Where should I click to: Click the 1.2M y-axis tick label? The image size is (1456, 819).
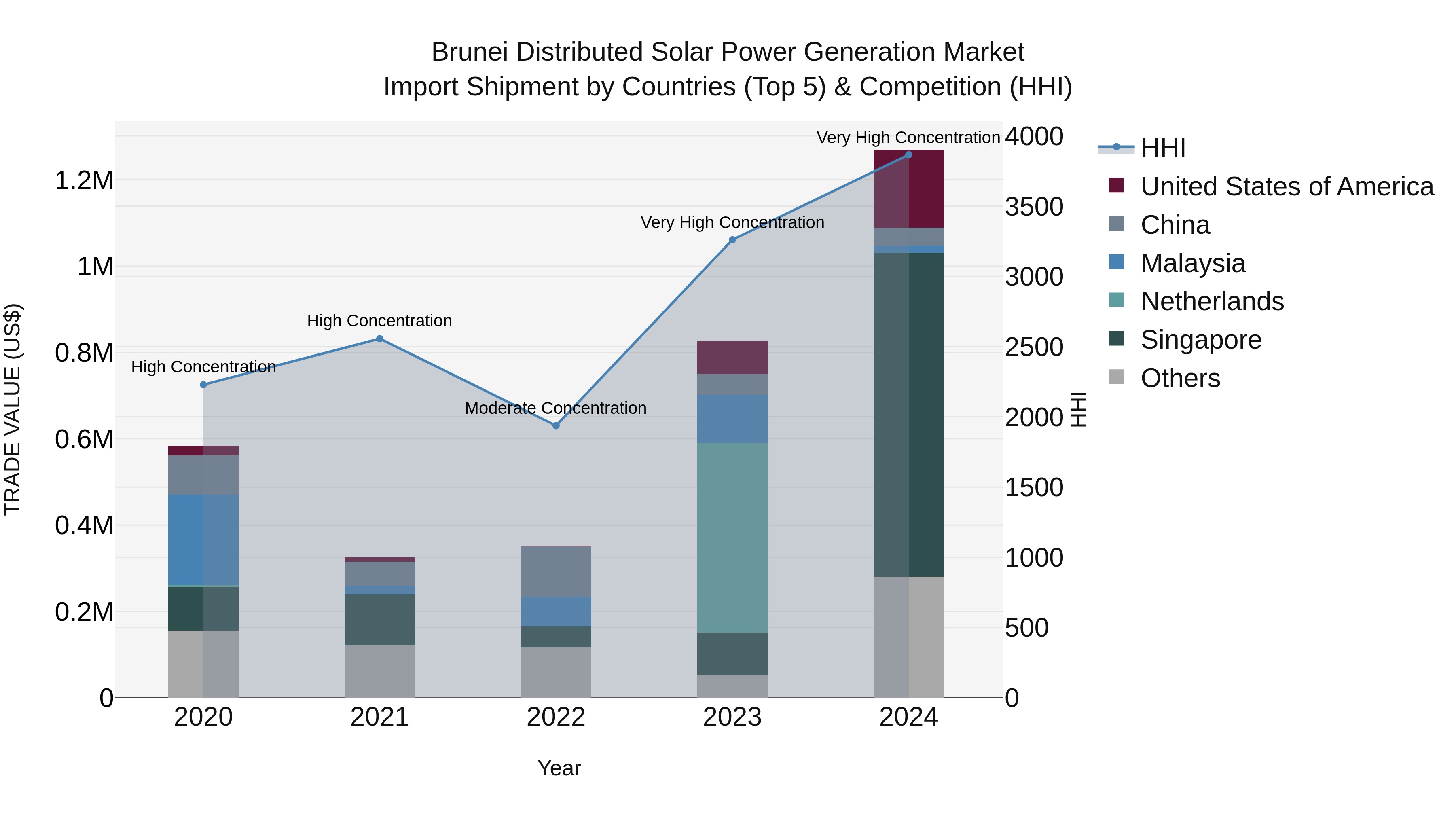point(84,181)
